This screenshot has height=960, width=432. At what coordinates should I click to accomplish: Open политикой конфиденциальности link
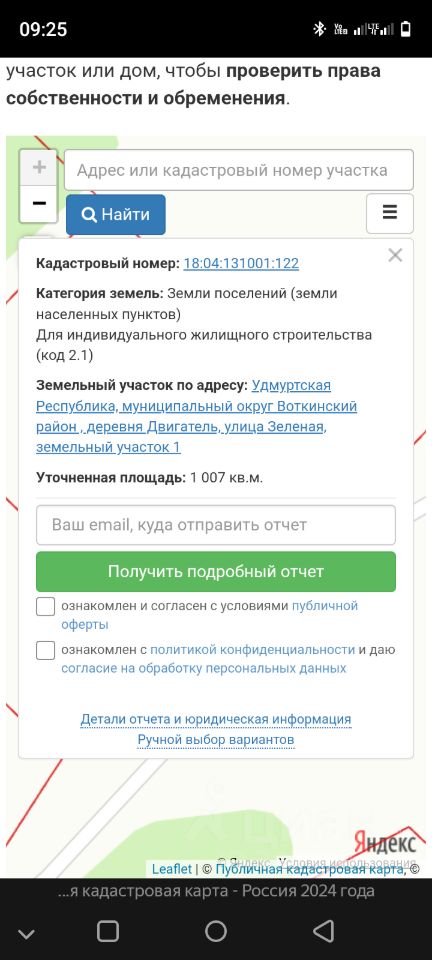pos(252,650)
